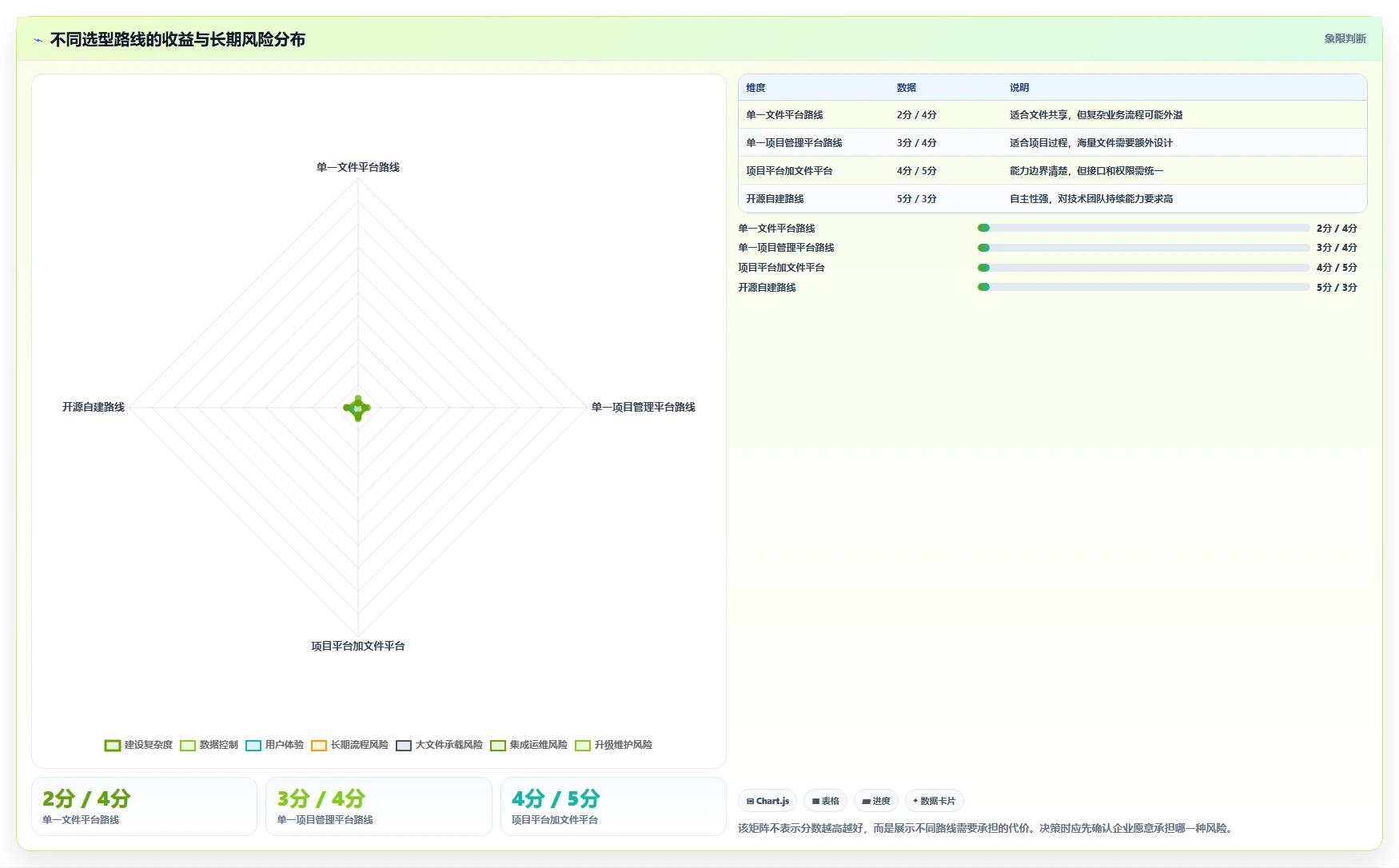Select the 开源自建路线 cell in the table

[x=775, y=199]
